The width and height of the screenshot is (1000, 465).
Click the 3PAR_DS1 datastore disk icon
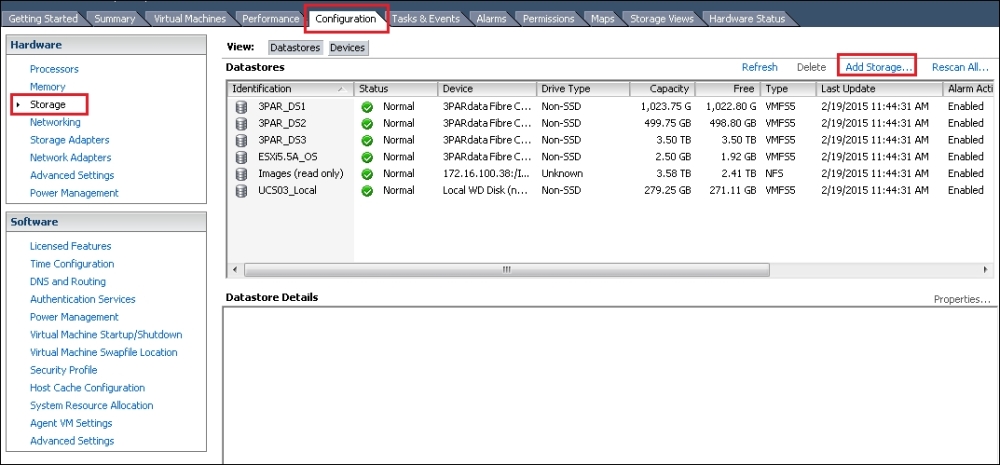[x=240, y=105]
